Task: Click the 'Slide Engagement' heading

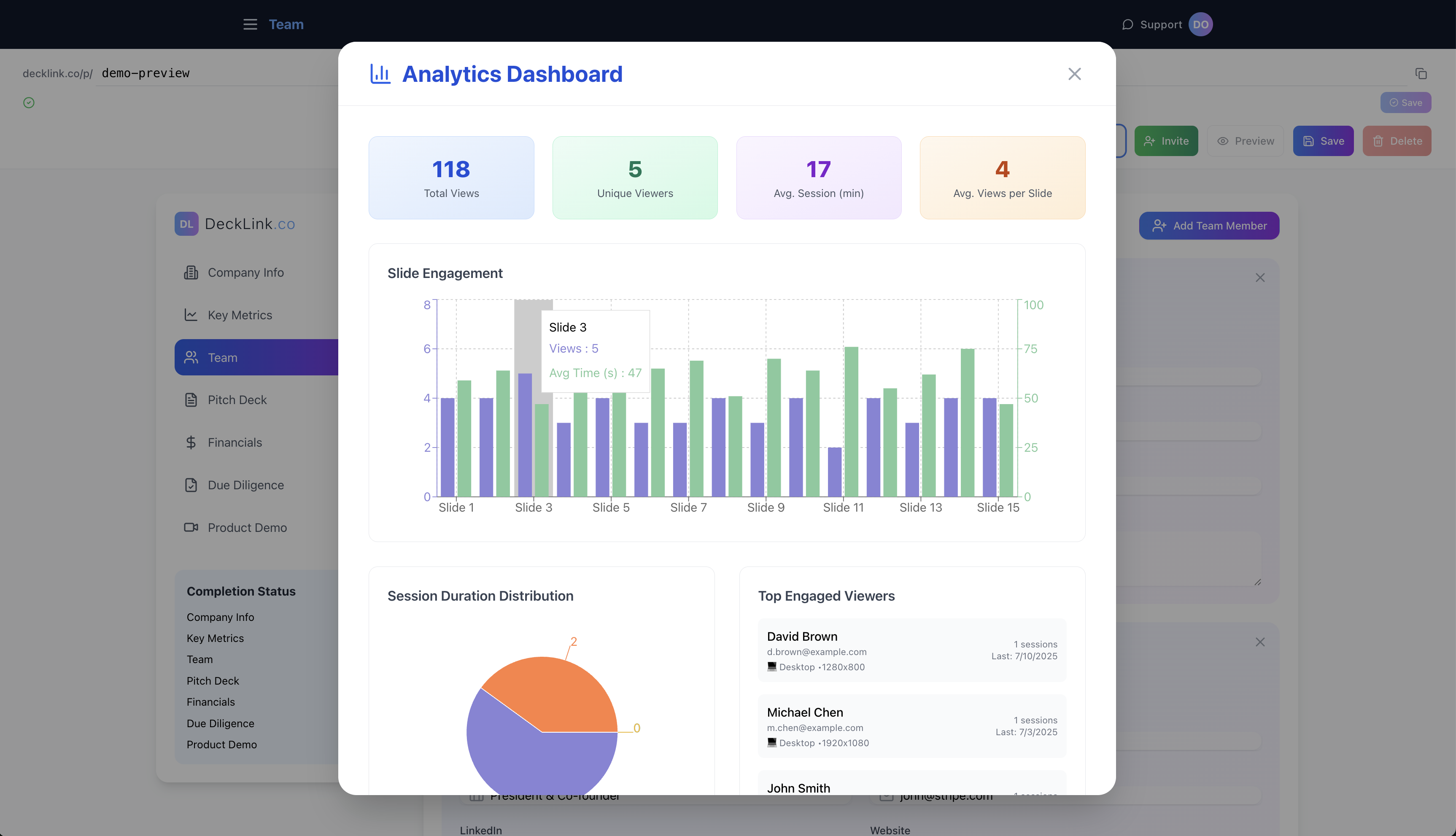Action: pos(445,273)
